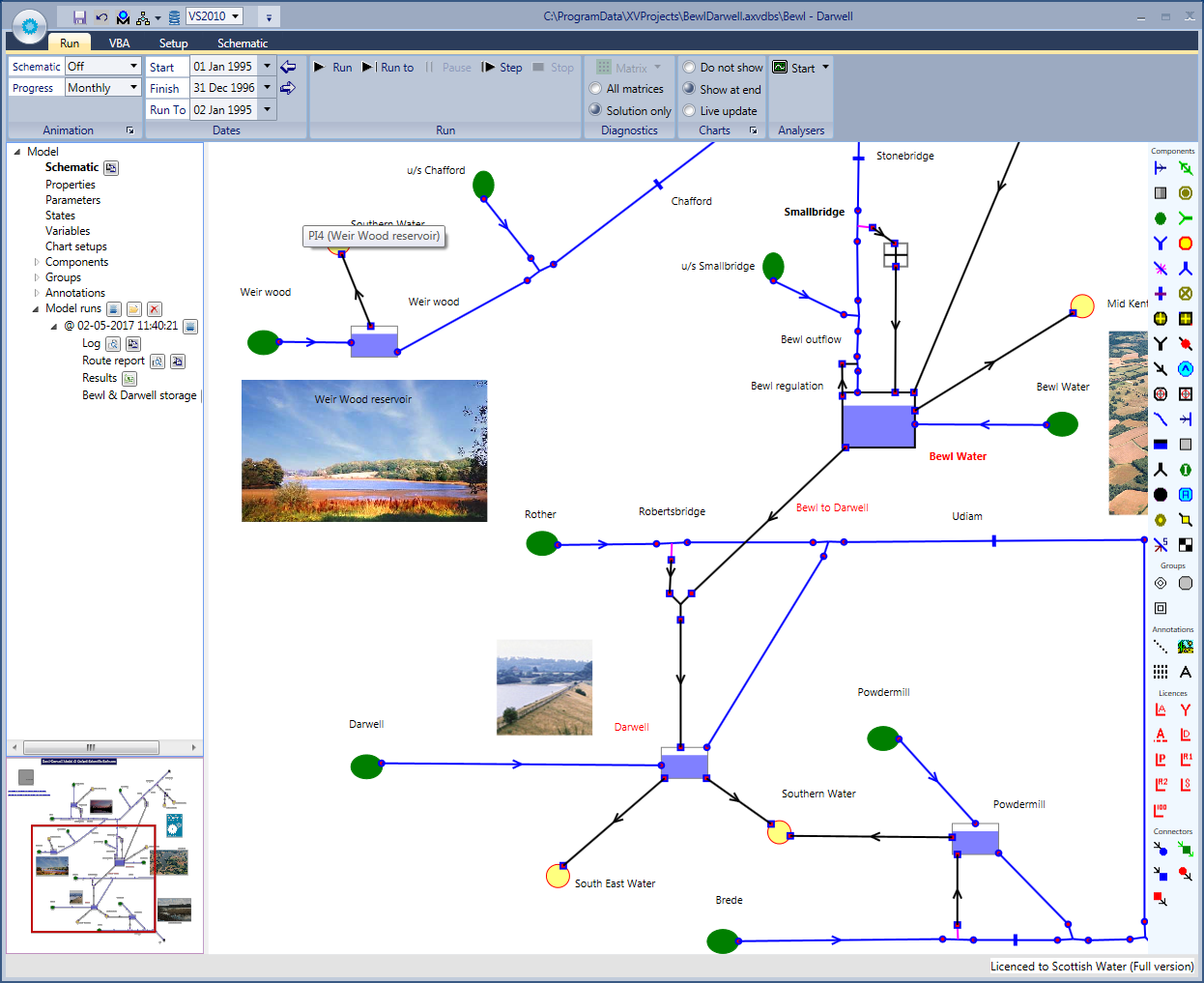1204x983 pixels.
Task: Expand the Components tree node
Action: [37, 262]
